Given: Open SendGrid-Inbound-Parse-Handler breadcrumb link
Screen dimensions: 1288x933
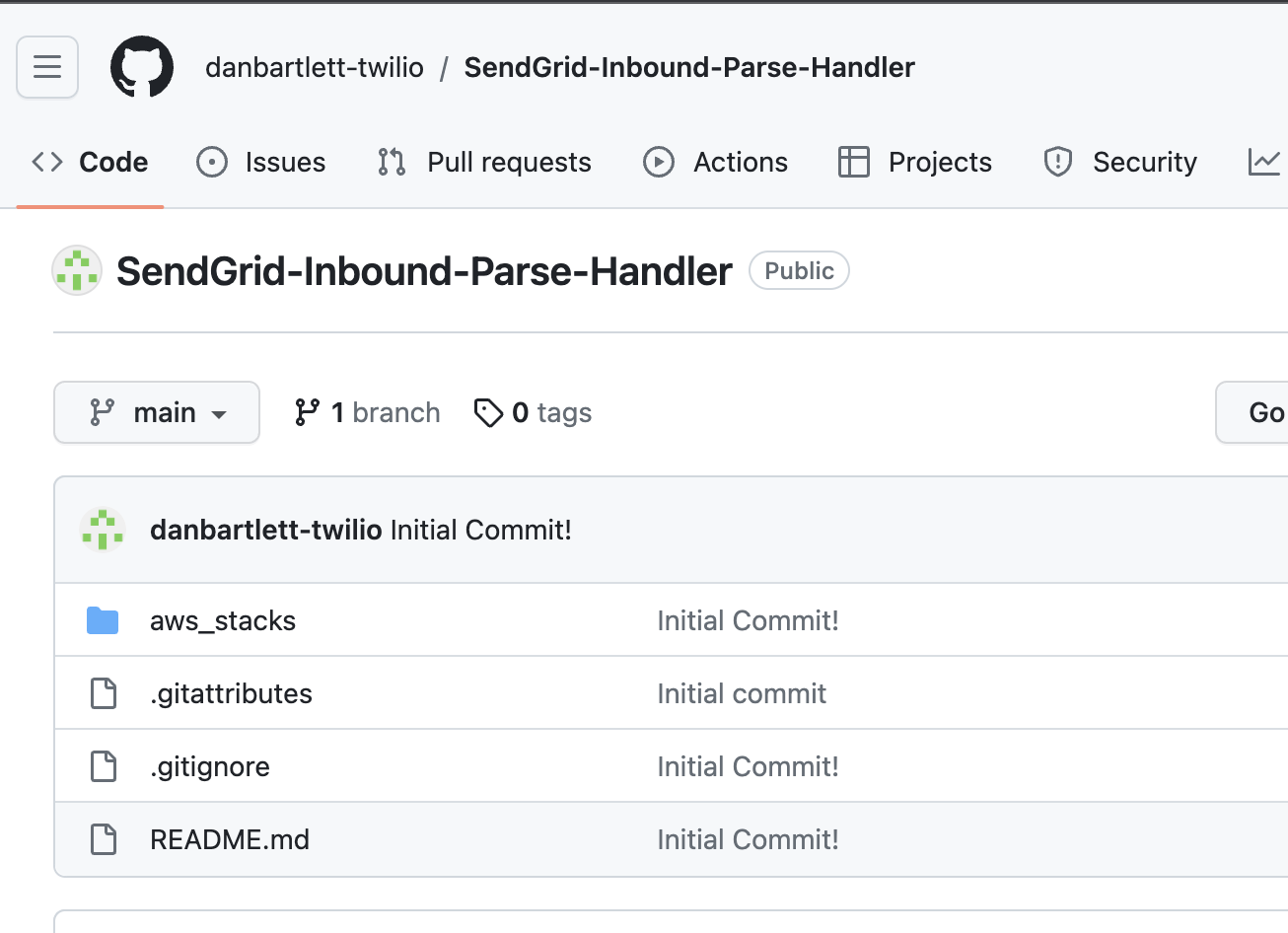Looking at the screenshot, I should pyautogui.click(x=689, y=67).
